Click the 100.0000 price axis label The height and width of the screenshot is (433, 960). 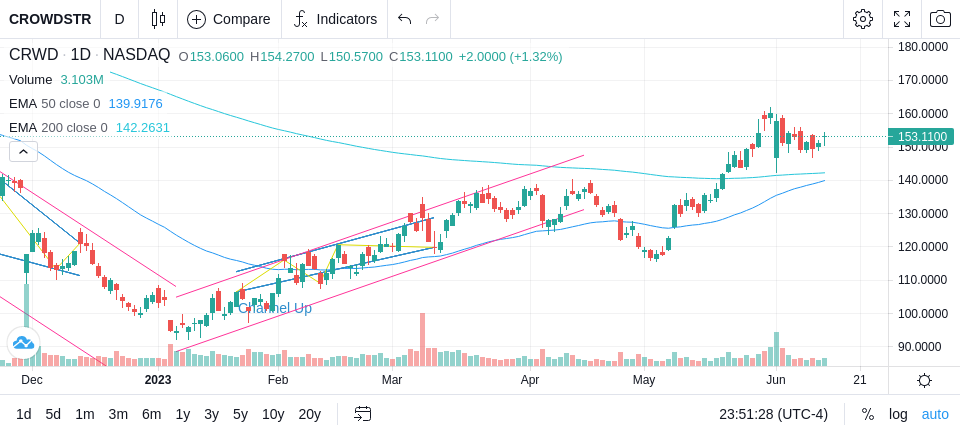pos(921,314)
